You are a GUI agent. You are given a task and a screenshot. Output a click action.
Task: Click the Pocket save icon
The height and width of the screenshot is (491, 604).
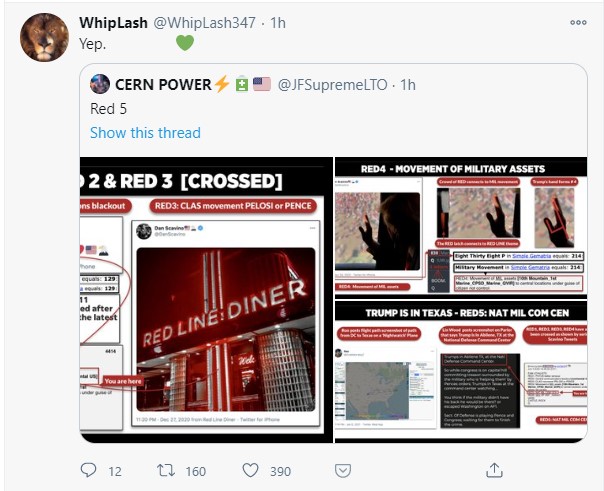click(x=343, y=471)
